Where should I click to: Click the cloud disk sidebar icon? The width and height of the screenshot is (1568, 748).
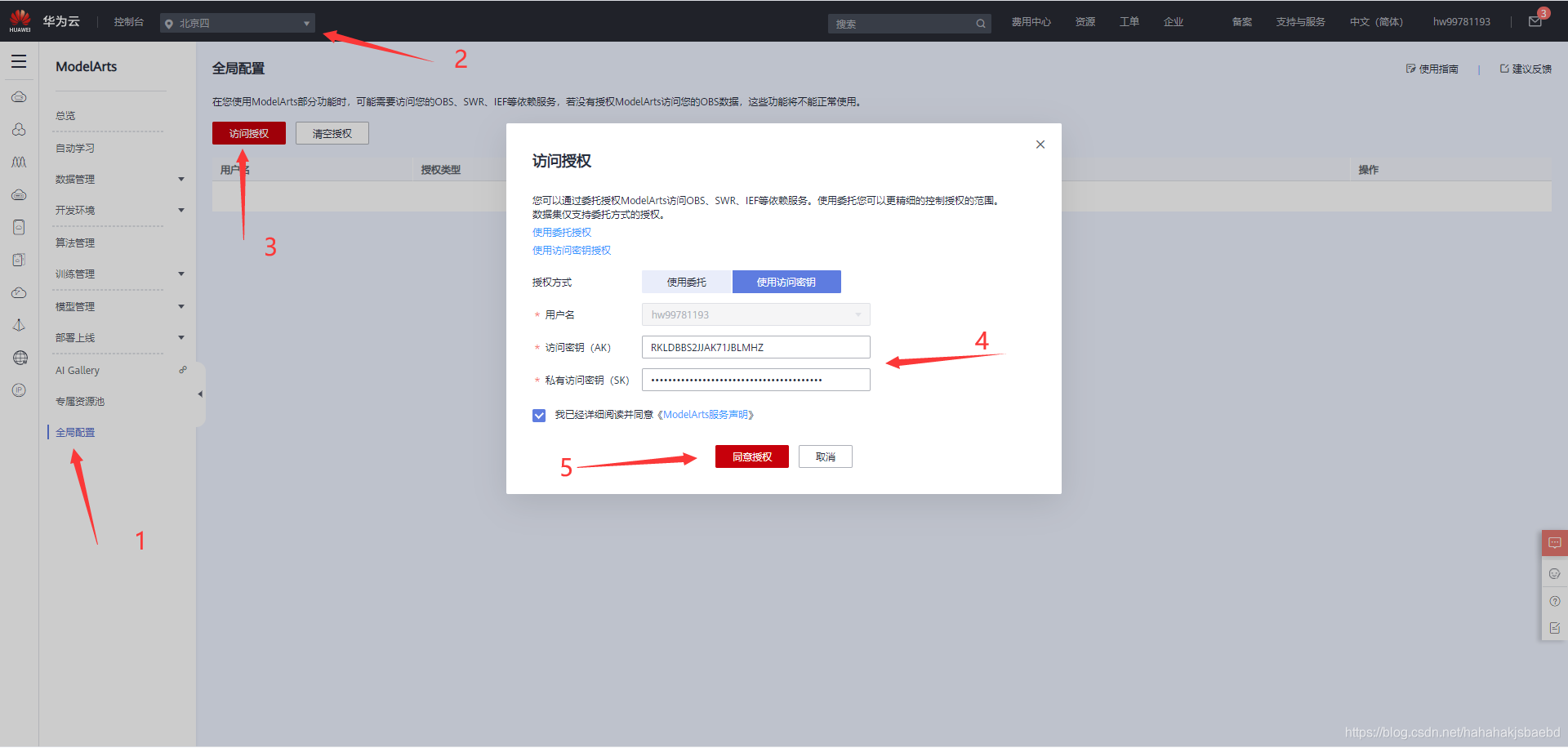tap(19, 195)
